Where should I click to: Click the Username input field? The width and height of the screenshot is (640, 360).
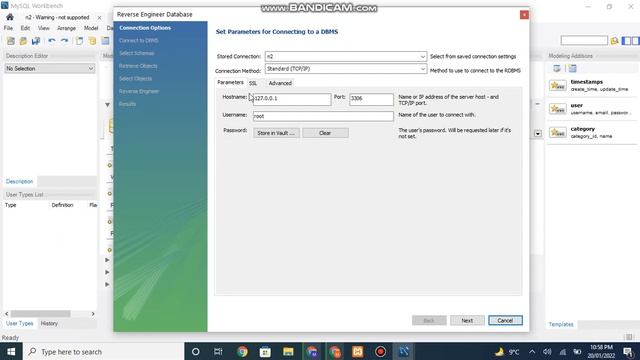click(323, 116)
